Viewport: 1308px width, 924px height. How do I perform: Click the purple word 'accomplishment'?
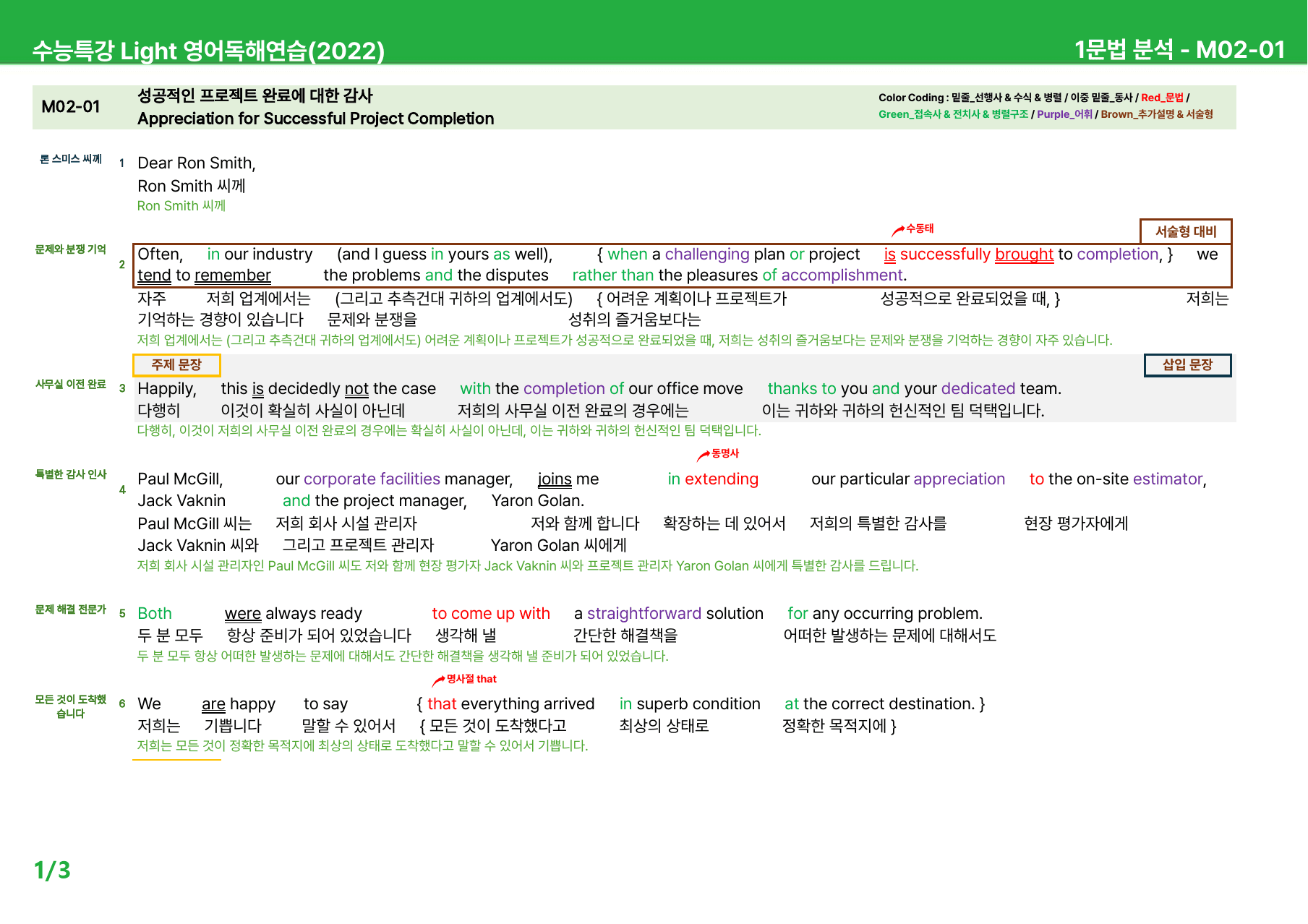click(x=842, y=275)
